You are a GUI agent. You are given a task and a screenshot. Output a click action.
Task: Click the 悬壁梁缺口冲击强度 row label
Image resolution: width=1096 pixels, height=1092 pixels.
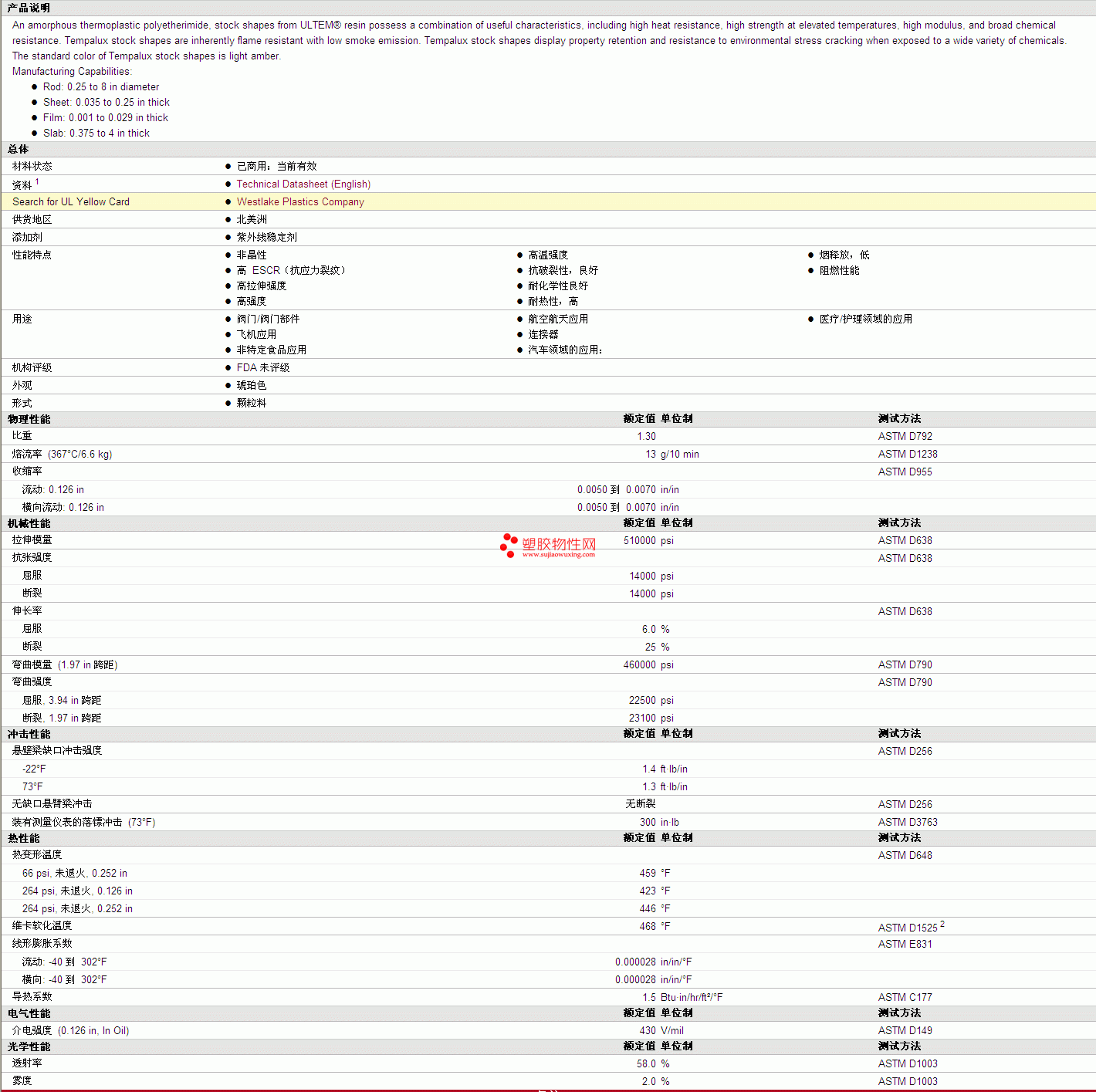(x=57, y=750)
